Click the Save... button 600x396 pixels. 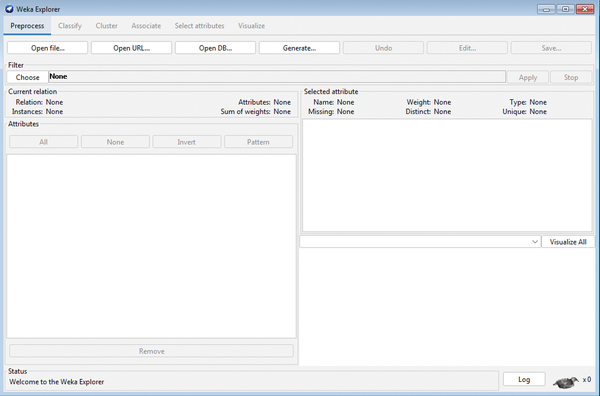click(551, 48)
